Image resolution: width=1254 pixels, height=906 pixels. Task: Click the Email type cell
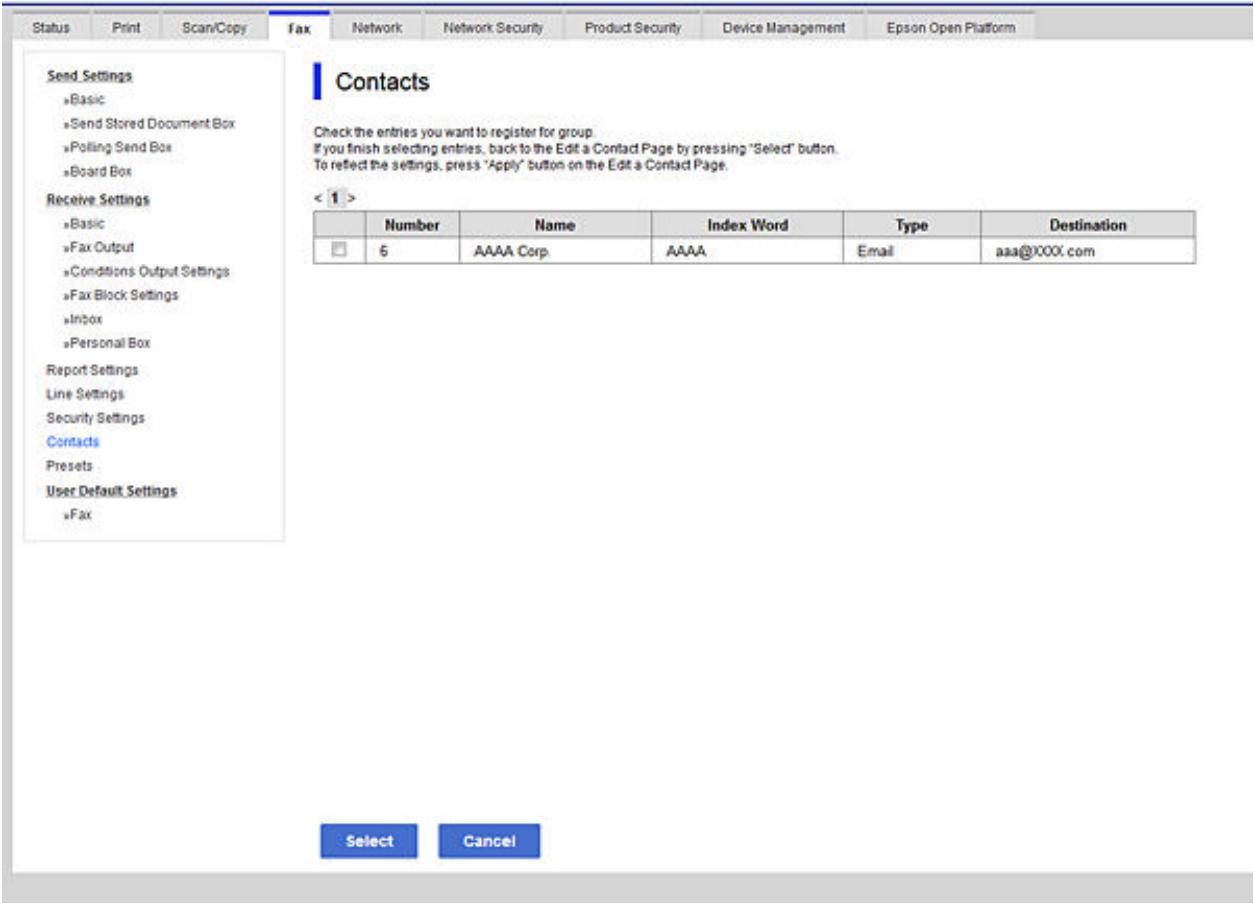click(x=912, y=252)
